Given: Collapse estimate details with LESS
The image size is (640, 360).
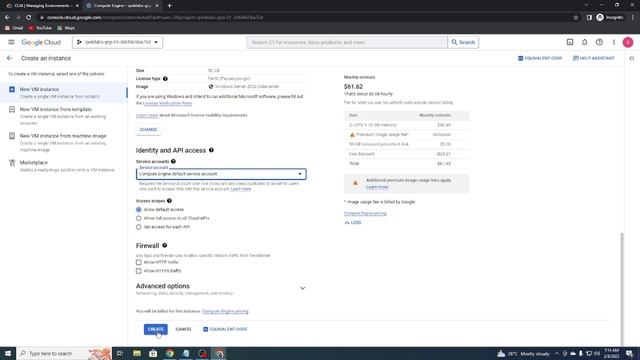Looking at the screenshot, I should pos(353,222).
